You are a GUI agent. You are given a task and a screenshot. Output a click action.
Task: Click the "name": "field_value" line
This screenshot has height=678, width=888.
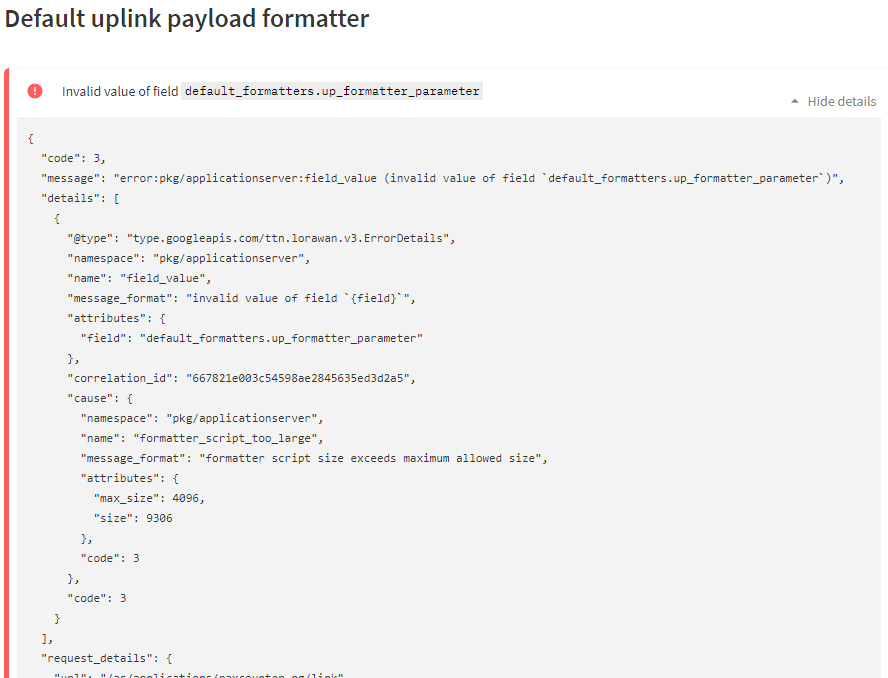[139, 279]
